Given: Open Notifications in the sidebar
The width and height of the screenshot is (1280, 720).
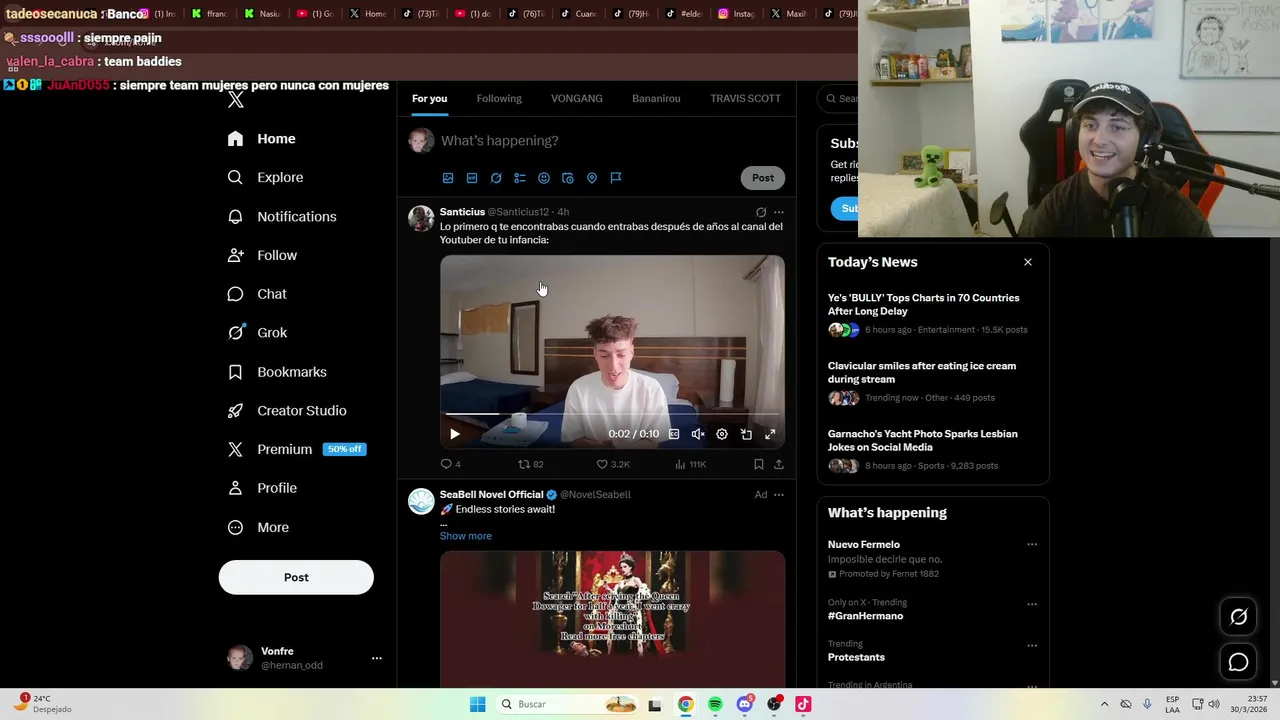Looking at the screenshot, I should click(x=282, y=216).
